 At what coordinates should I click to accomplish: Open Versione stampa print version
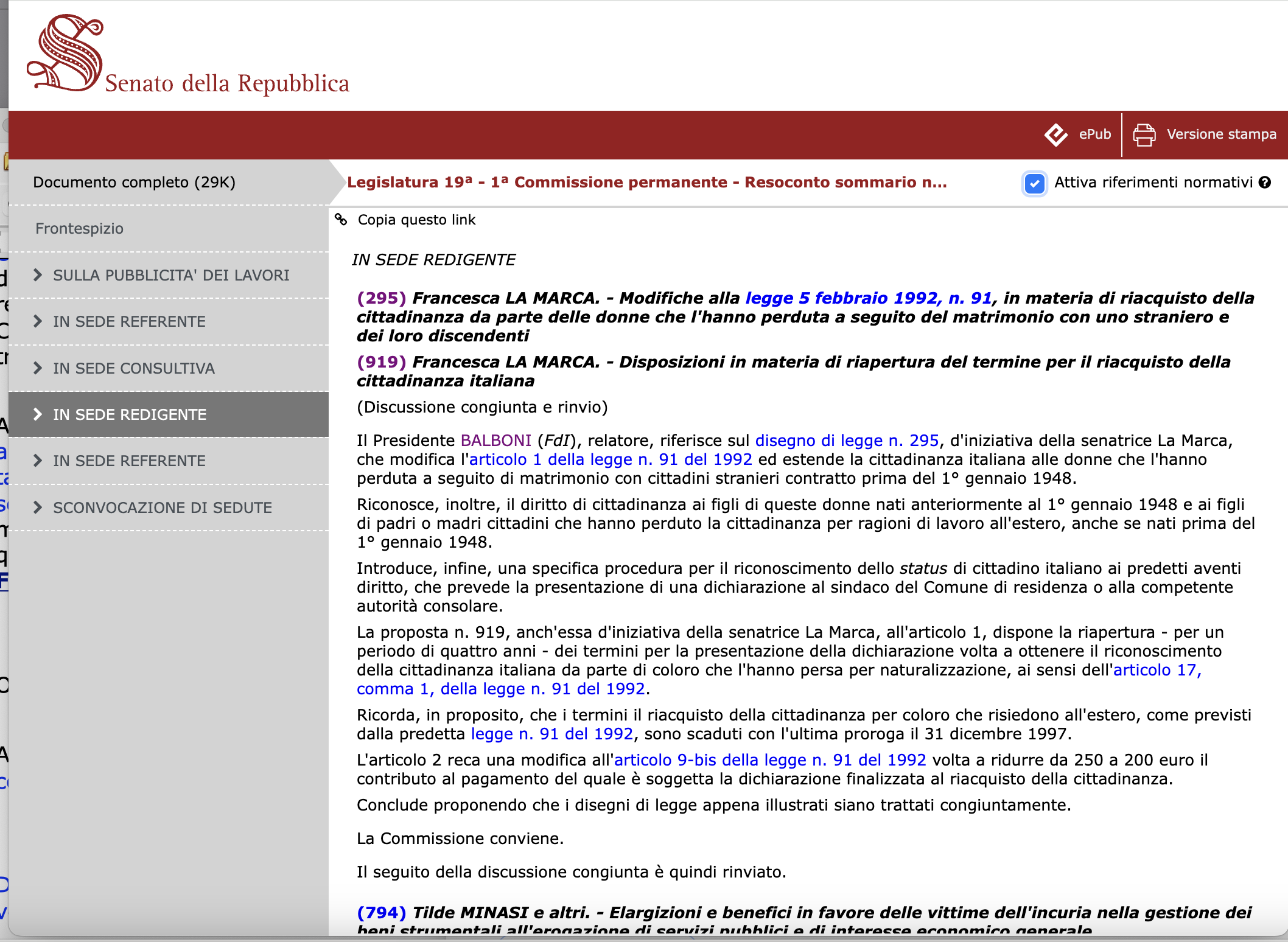1221,134
